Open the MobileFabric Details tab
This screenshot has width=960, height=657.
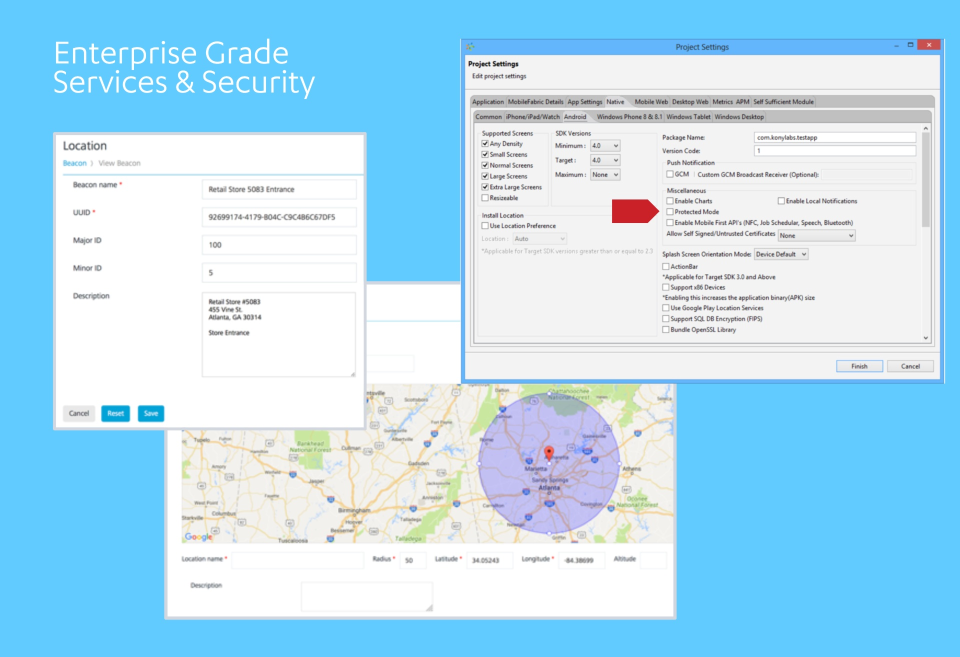tap(535, 102)
